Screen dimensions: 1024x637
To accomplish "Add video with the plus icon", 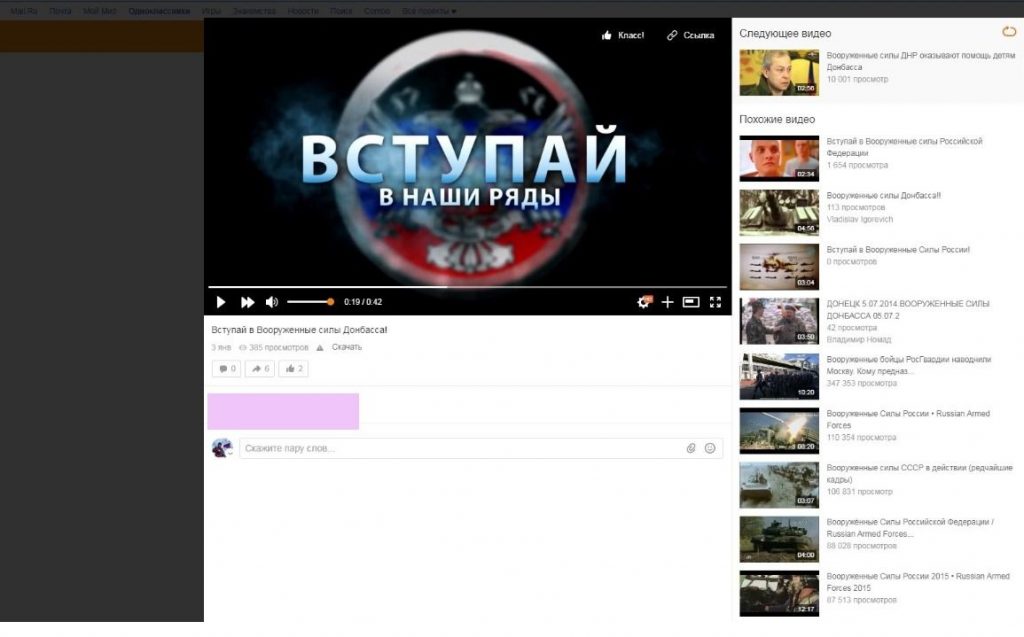I will 667,302.
